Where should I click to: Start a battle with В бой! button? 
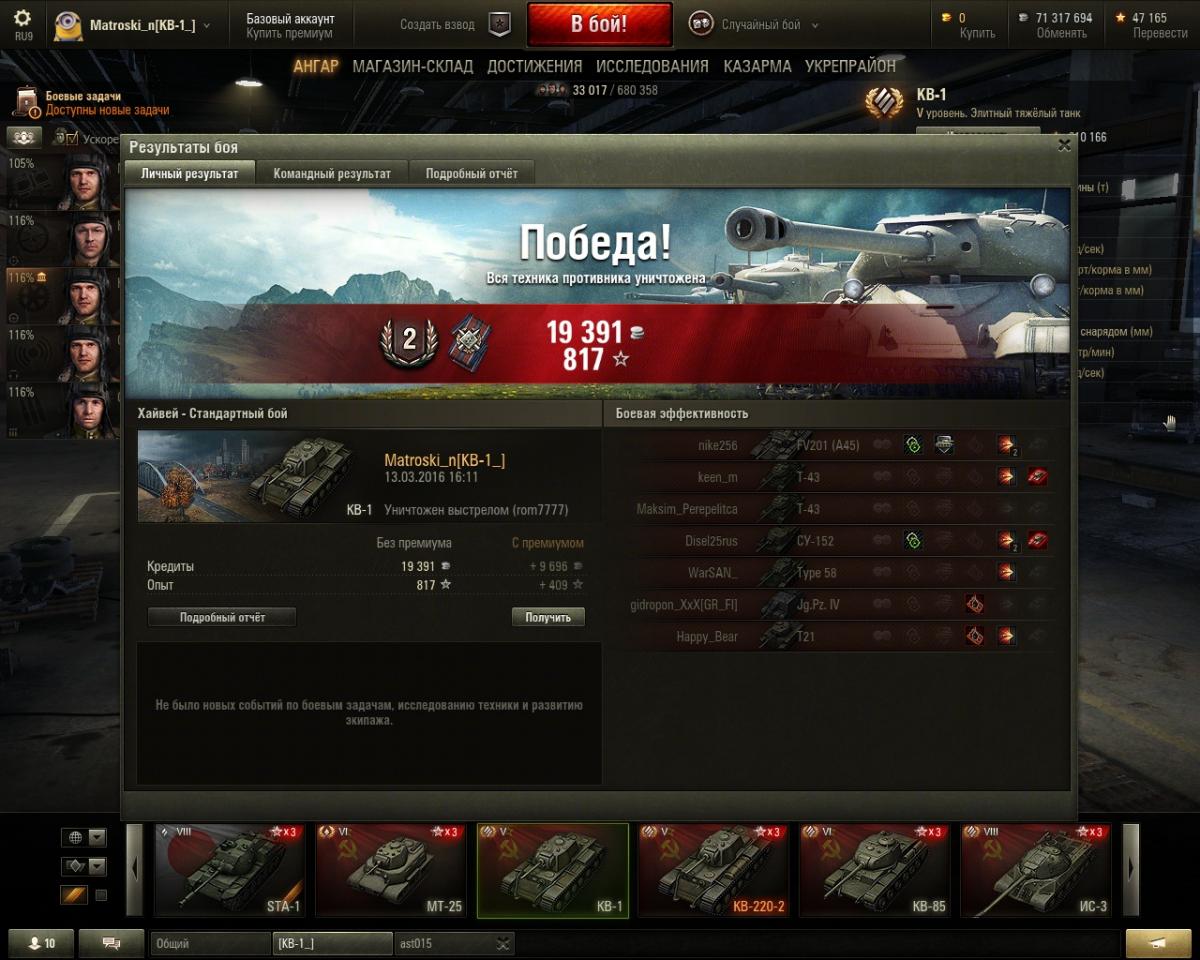point(600,24)
